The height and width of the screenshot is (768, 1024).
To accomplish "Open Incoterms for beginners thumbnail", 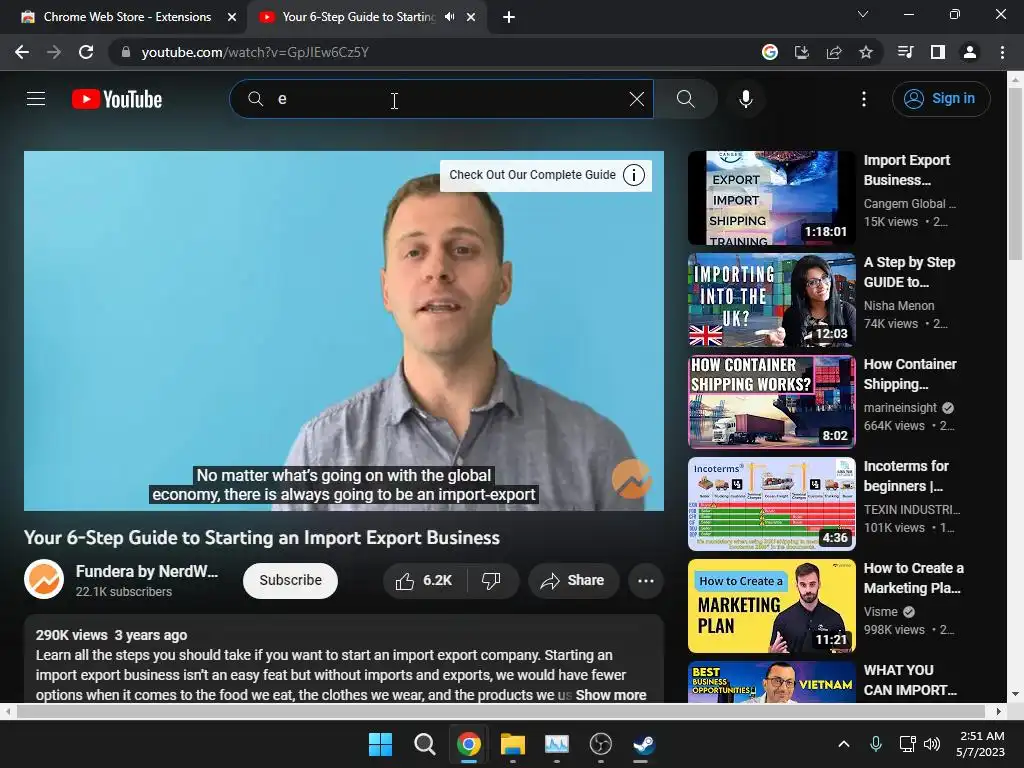I will click(771, 504).
